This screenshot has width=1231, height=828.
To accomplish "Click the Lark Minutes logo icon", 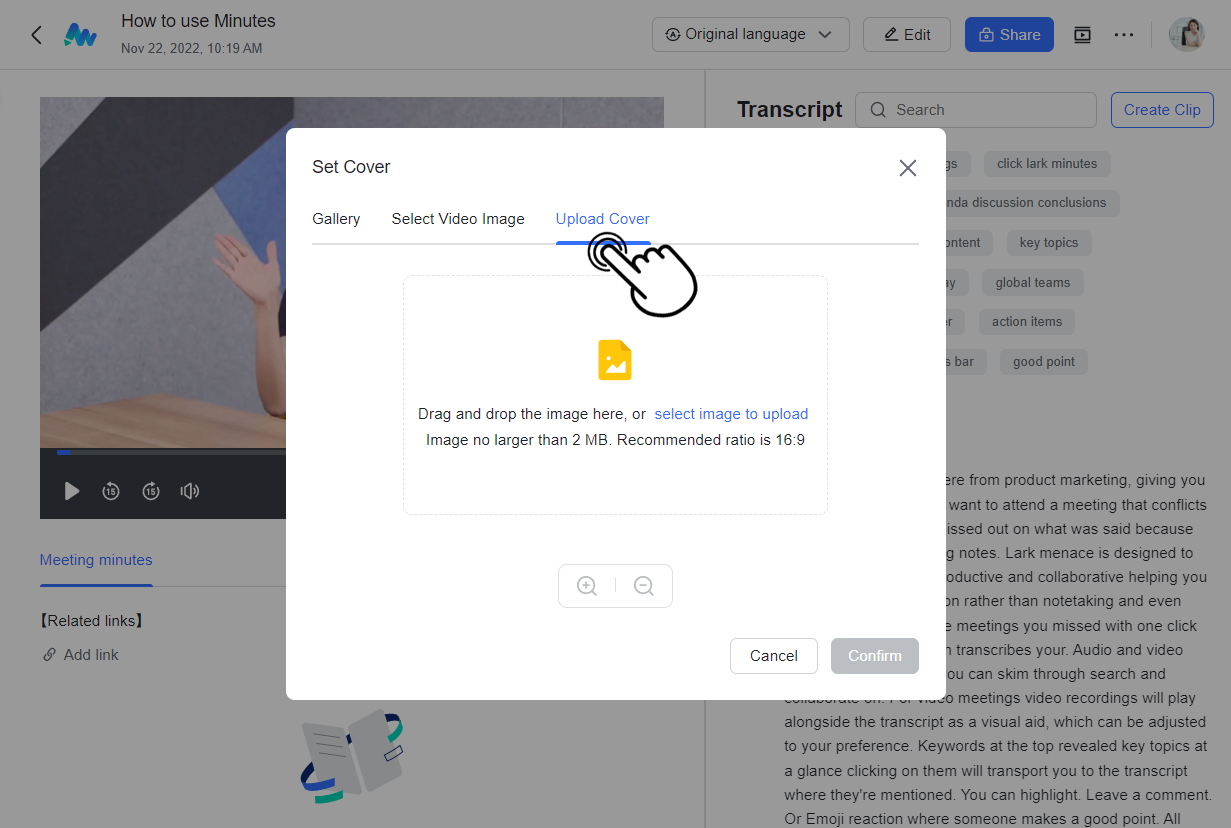I will [80, 35].
